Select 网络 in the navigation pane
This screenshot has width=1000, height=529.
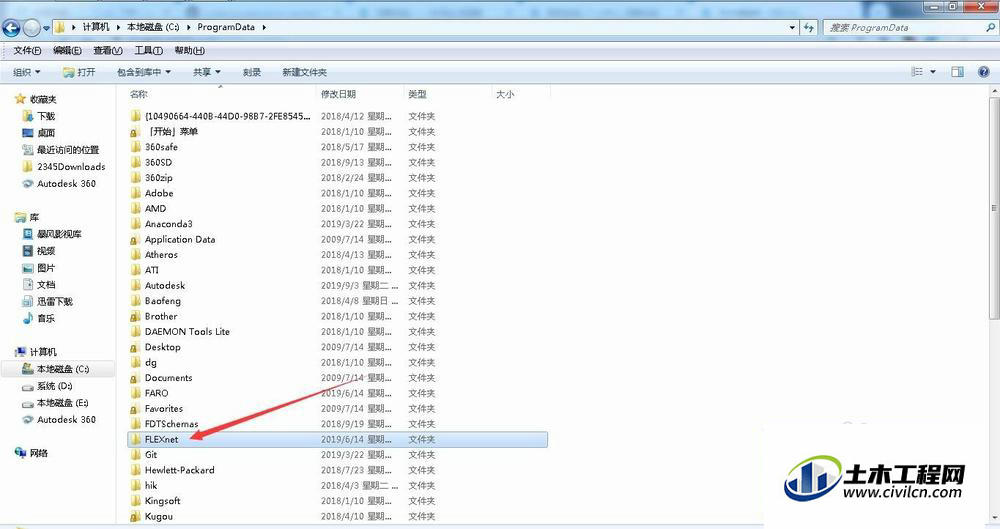(38, 453)
